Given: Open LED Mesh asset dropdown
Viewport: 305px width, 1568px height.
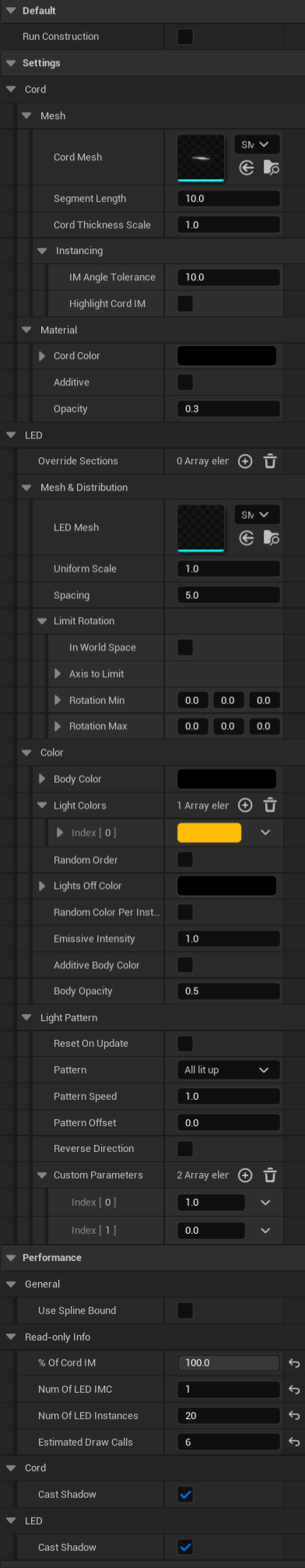Looking at the screenshot, I should (256, 514).
